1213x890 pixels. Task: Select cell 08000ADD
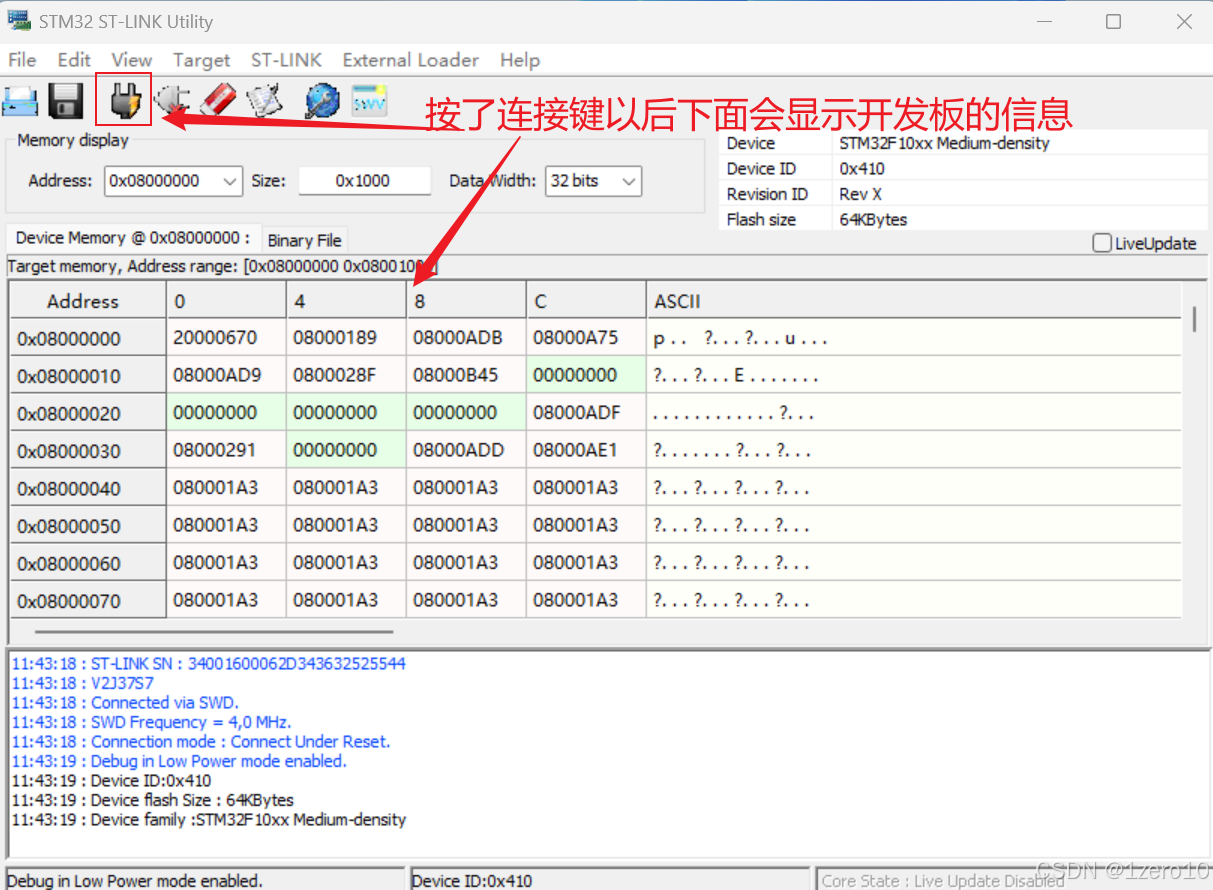pyautogui.click(x=467, y=450)
